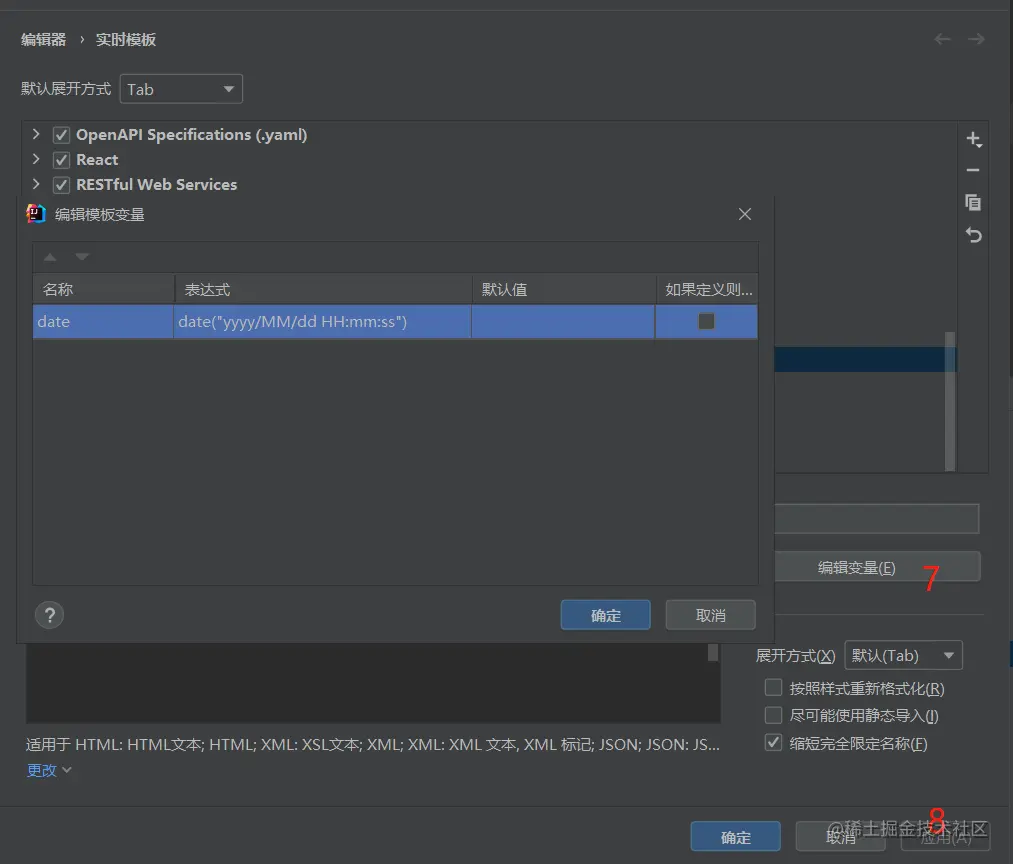Screen dimensions: 1013x864
Task: Uncheck 缩短完全限定名称(F) option
Action: [773, 743]
